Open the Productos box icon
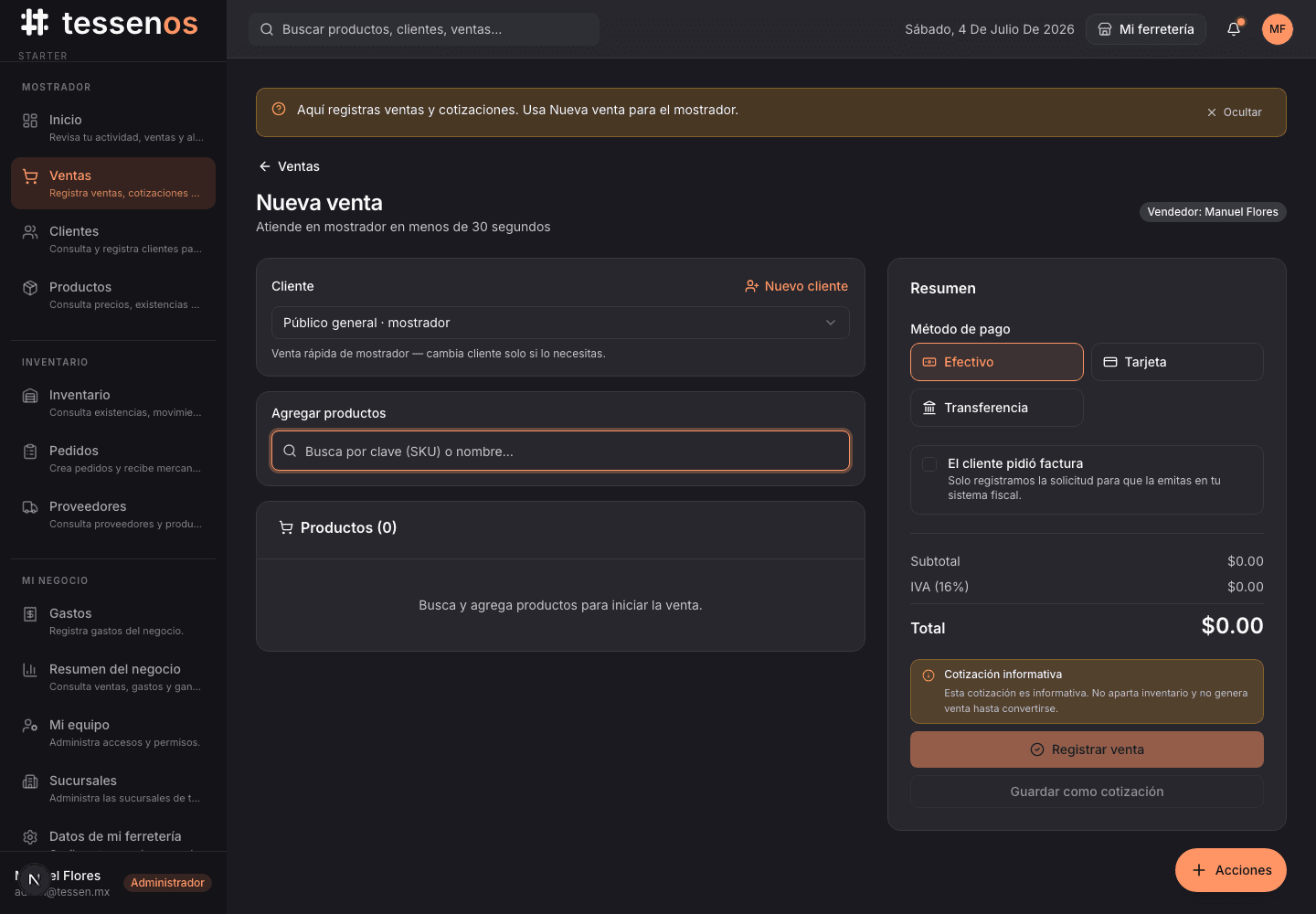The image size is (1316, 914). [30, 288]
